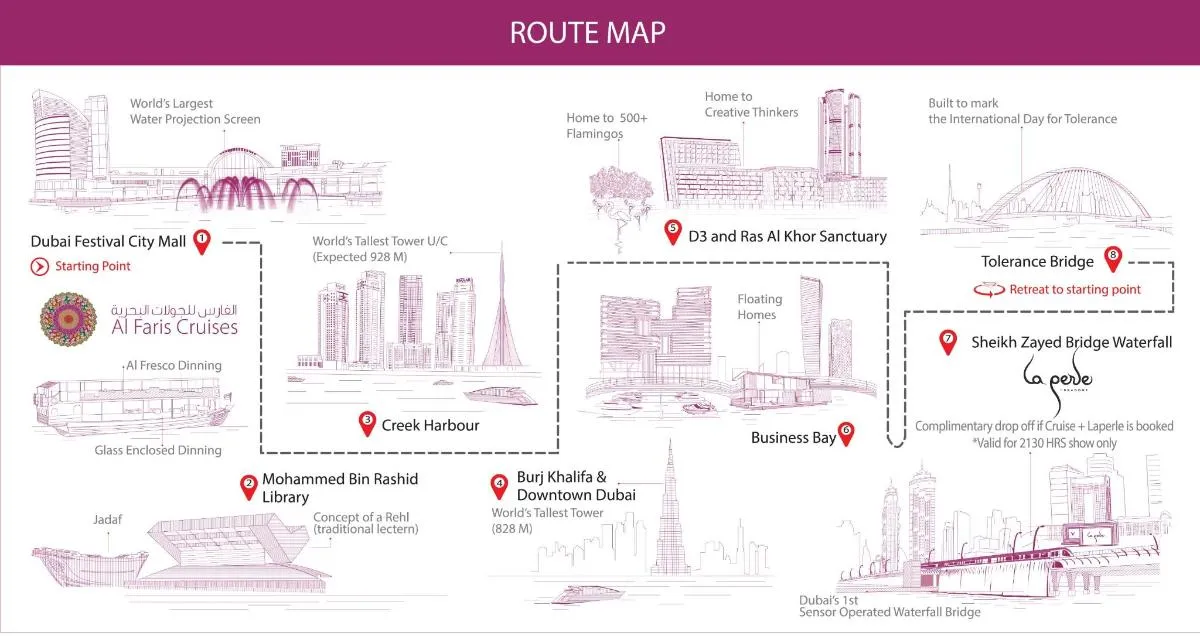The height and width of the screenshot is (636, 1200).
Task: Click the D3 and Ras Al Khor Sanctuary label
Action: point(788,237)
